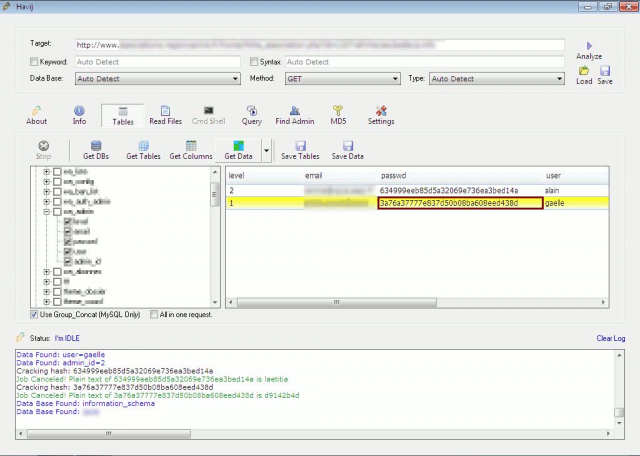Open the Settings panel icon

(380, 111)
